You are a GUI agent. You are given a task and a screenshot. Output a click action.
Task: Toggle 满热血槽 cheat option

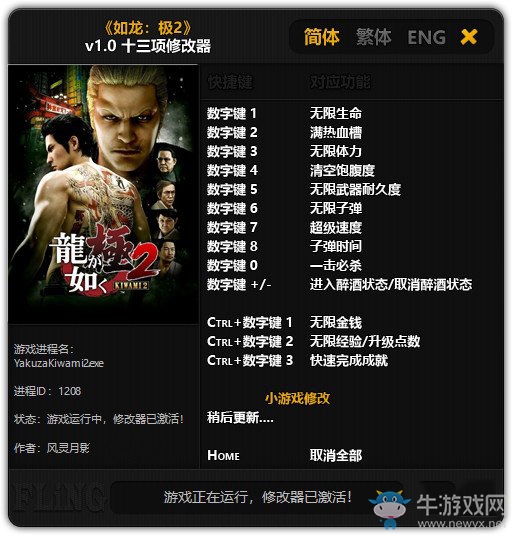click(336, 132)
